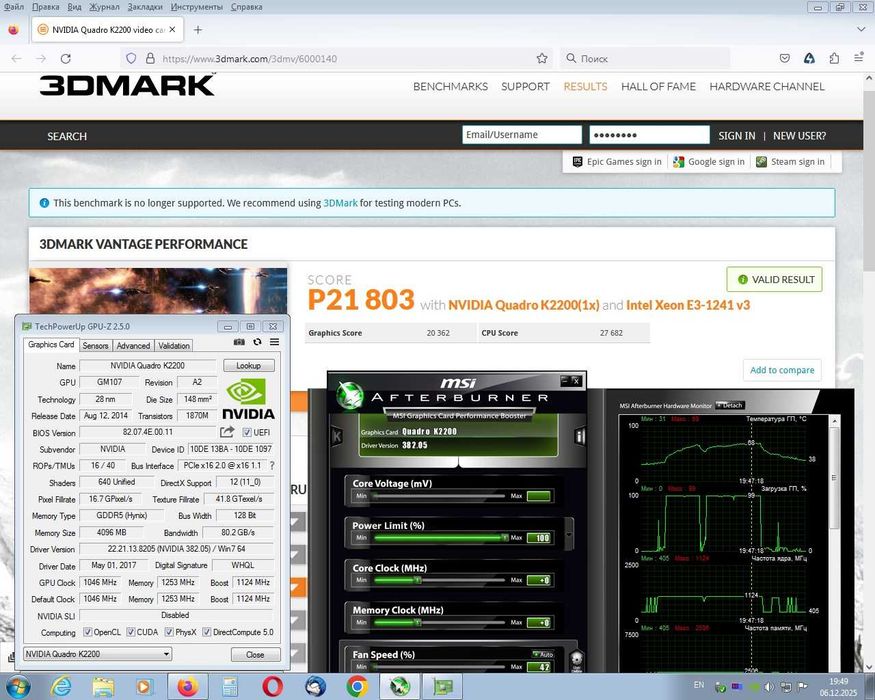Go back in Firefox history
Viewport: 875px width, 700px height.
click(x=16, y=59)
